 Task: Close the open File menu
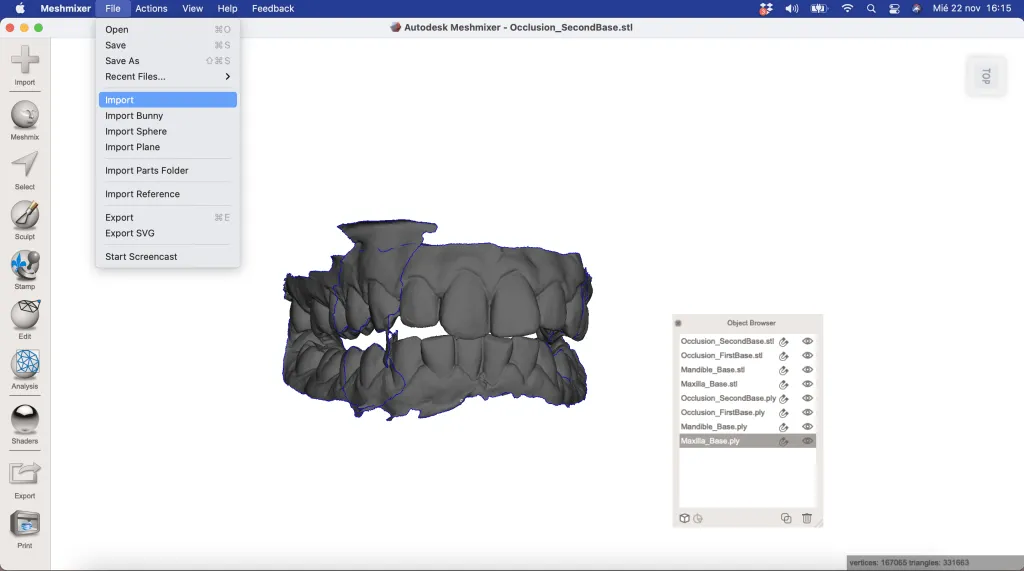click(112, 8)
